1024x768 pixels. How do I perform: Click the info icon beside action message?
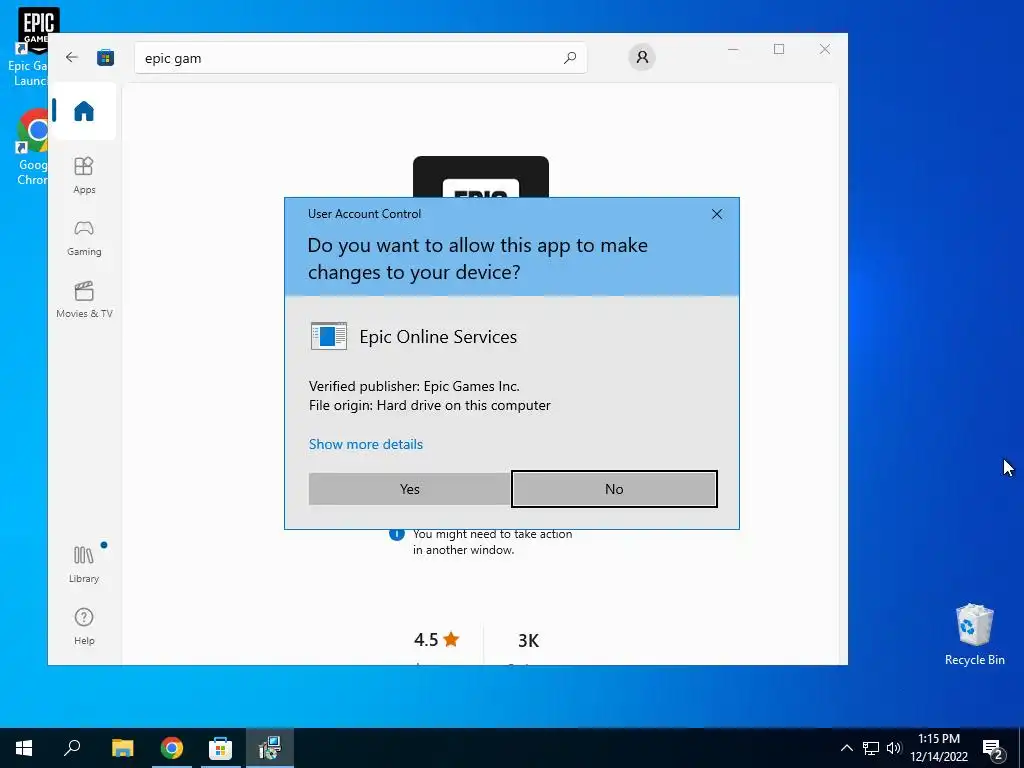(x=396, y=534)
